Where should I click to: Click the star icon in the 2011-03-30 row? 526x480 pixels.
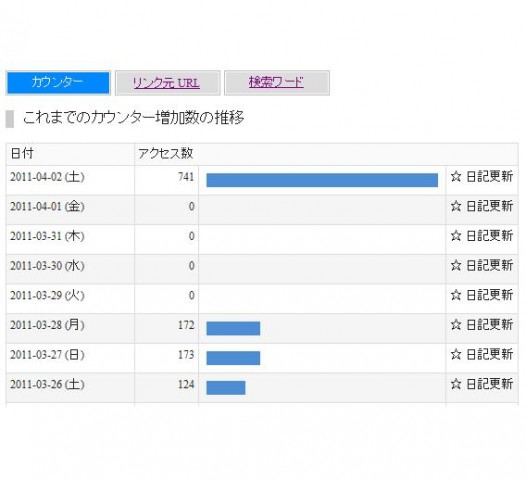(456, 265)
